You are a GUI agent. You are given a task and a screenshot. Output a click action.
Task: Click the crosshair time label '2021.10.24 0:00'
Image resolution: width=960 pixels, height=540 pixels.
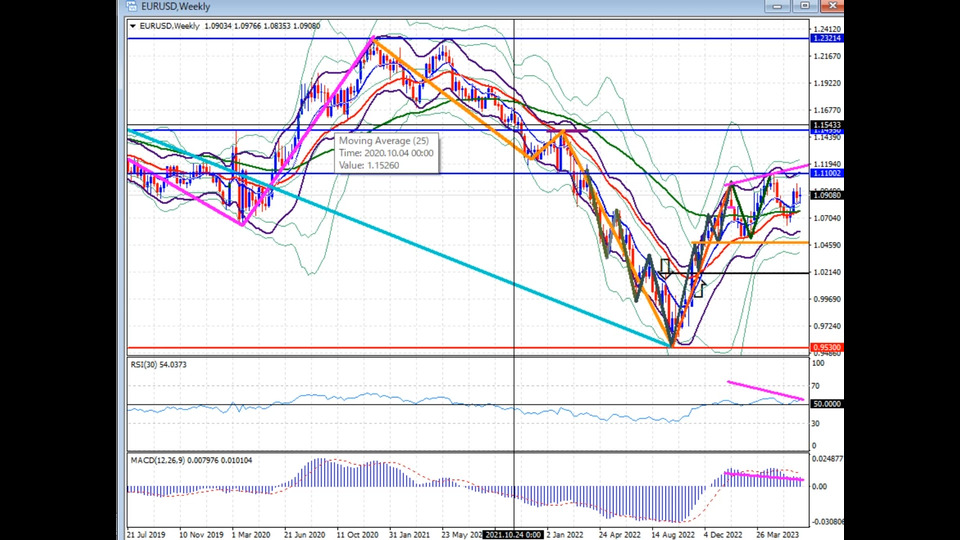pos(513,534)
